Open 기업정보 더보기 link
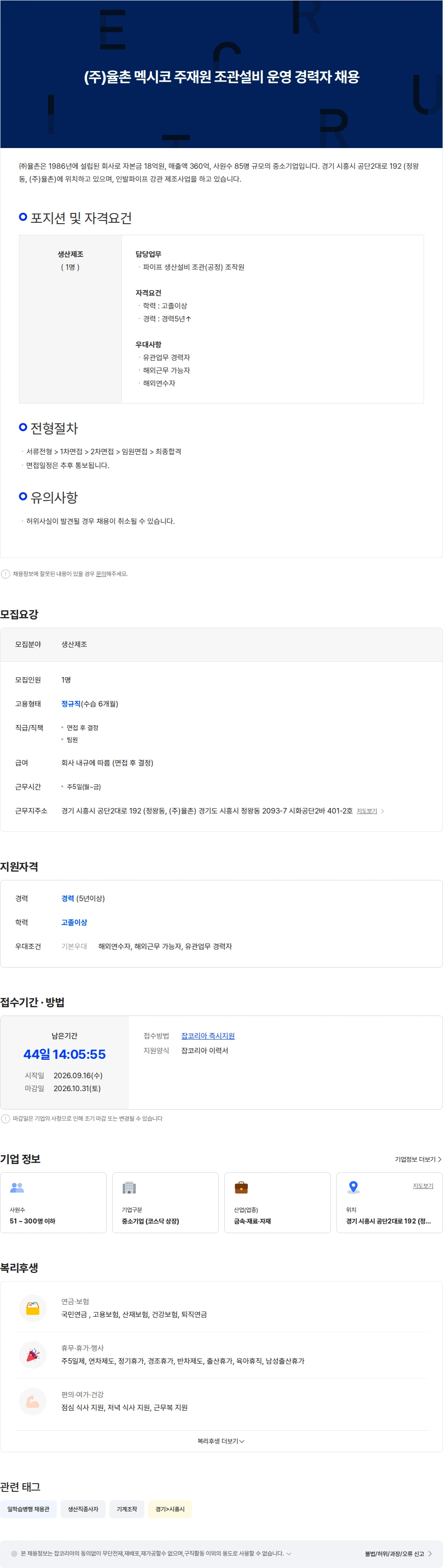The height and width of the screenshot is (1568, 443). [418, 1159]
